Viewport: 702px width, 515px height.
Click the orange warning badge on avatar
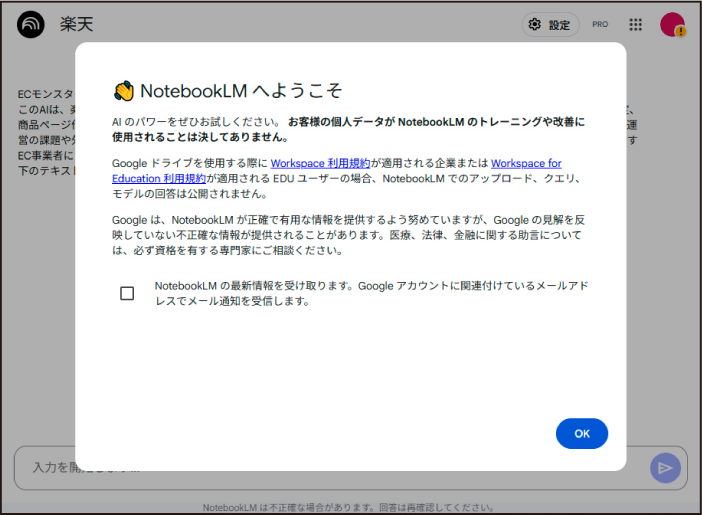[681, 32]
